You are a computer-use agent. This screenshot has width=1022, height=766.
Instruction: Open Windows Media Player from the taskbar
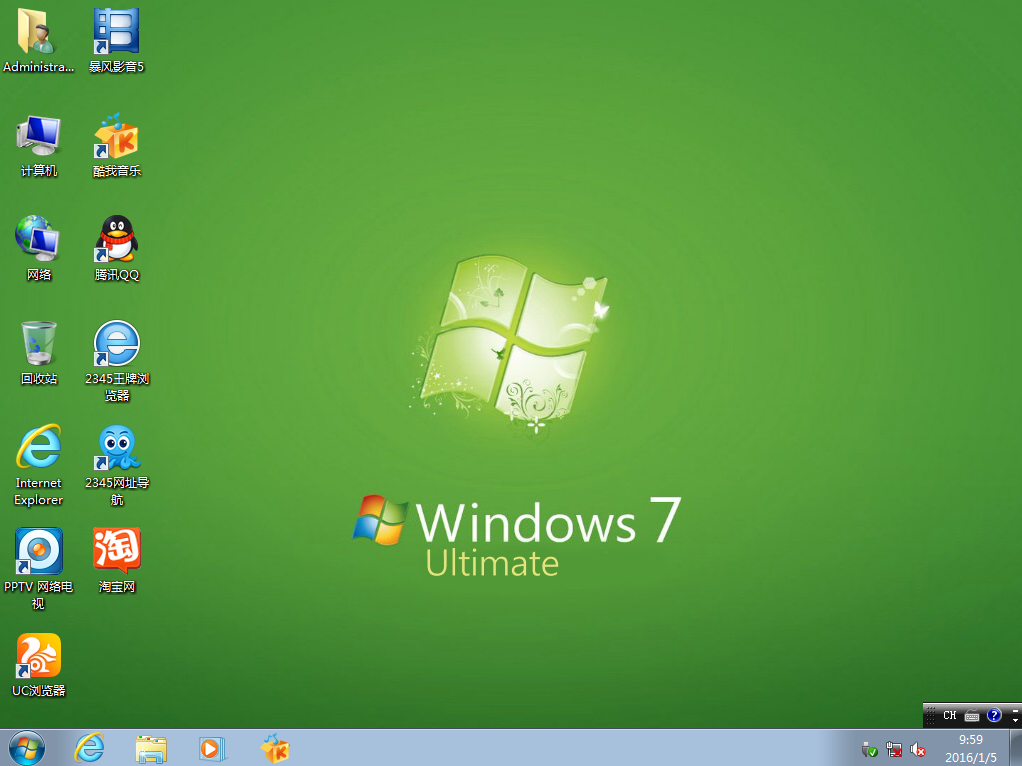(212, 748)
